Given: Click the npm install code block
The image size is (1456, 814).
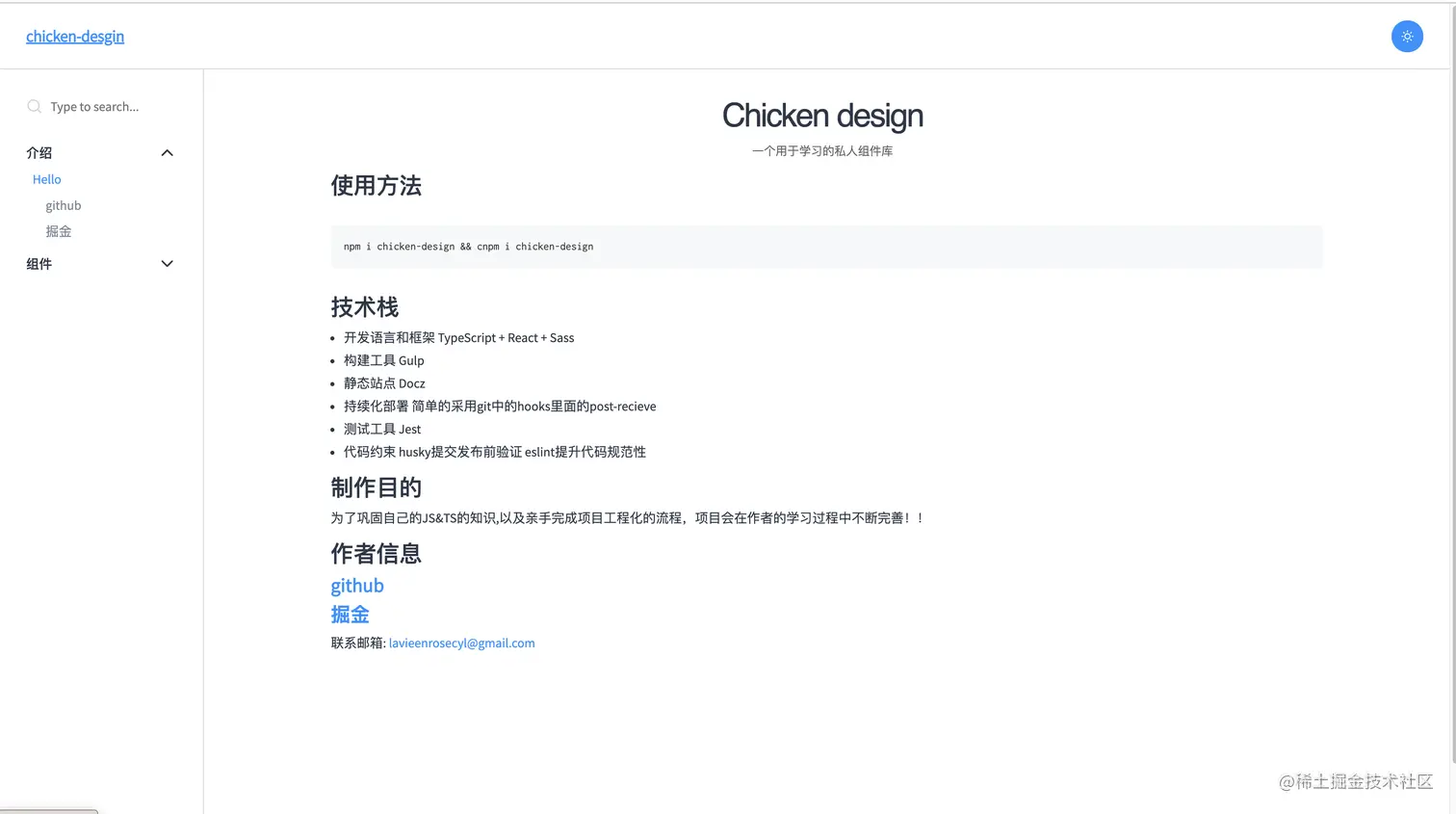Looking at the screenshot, I should 826,247.
